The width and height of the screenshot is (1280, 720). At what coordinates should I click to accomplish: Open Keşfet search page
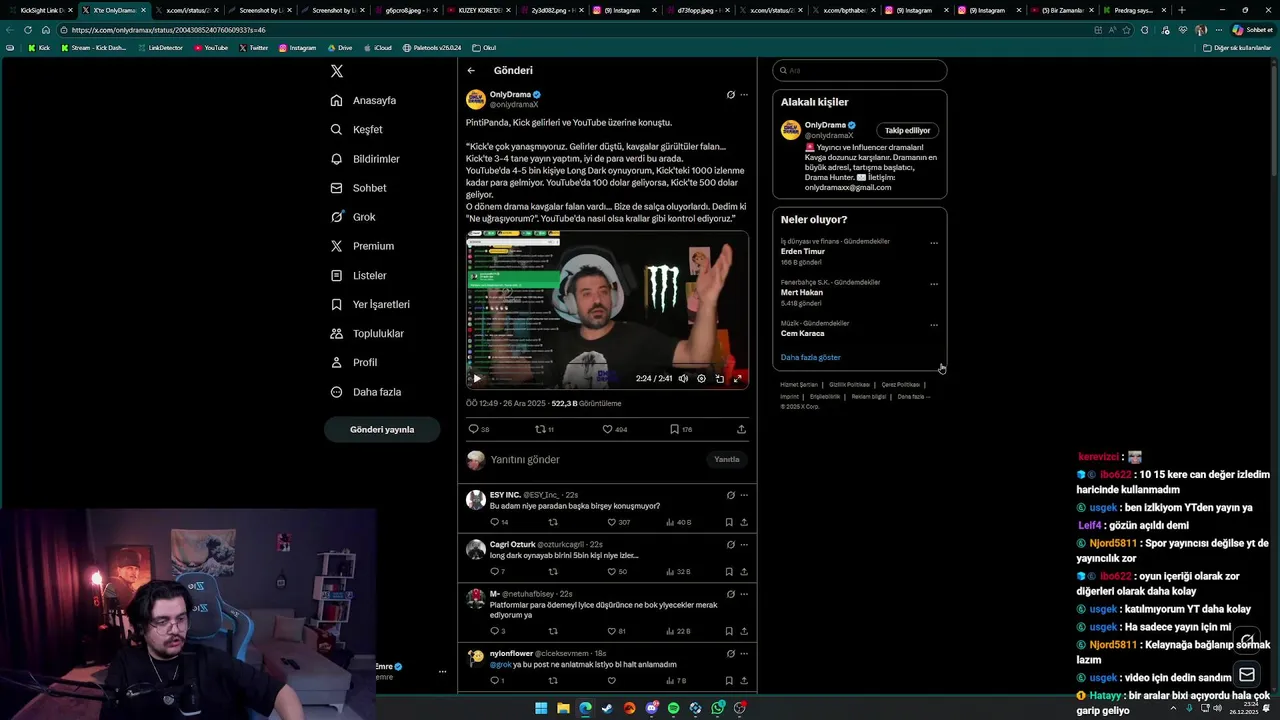pos(357,130)
